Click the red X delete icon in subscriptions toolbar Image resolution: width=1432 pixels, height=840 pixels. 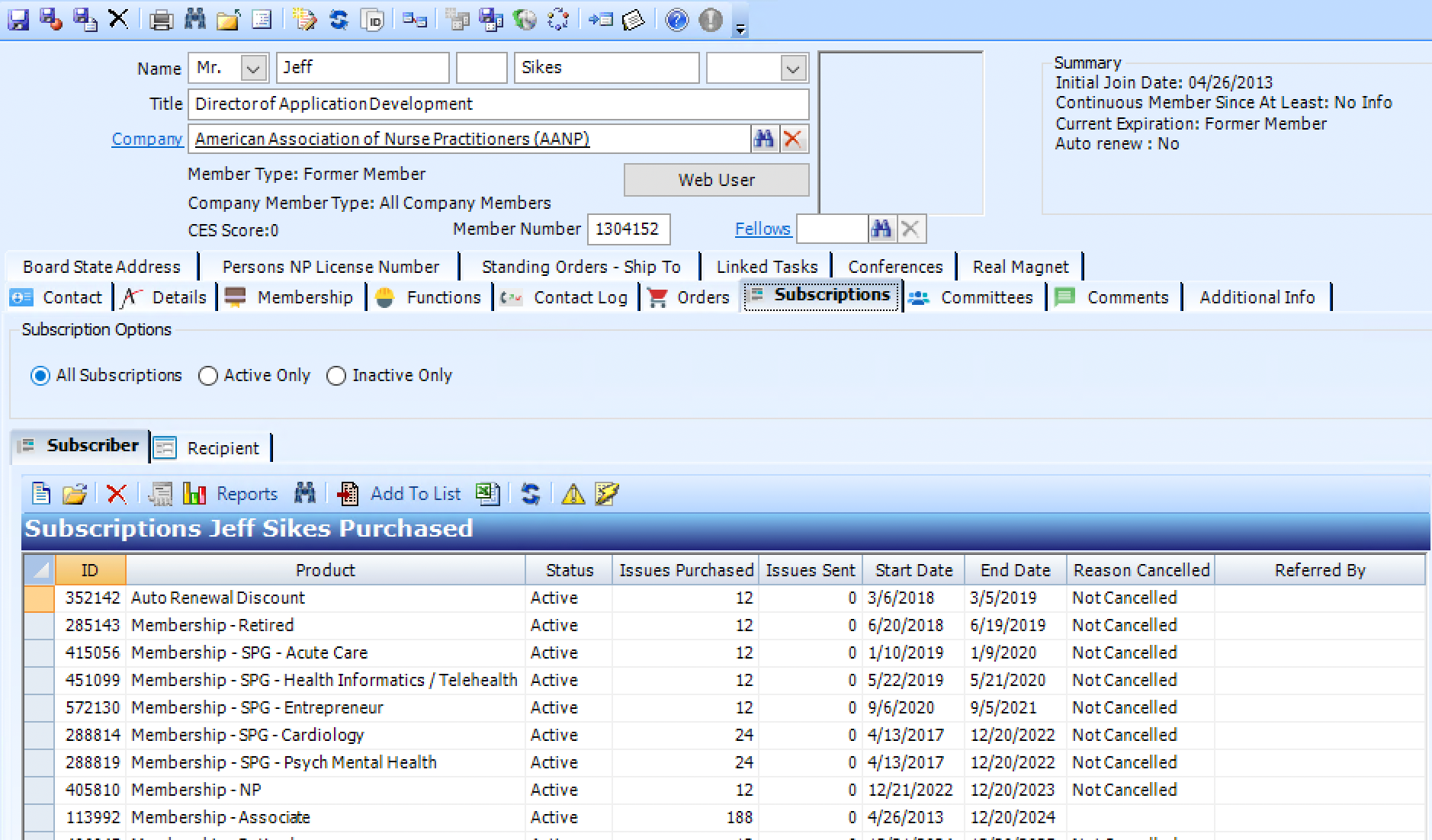117,494
